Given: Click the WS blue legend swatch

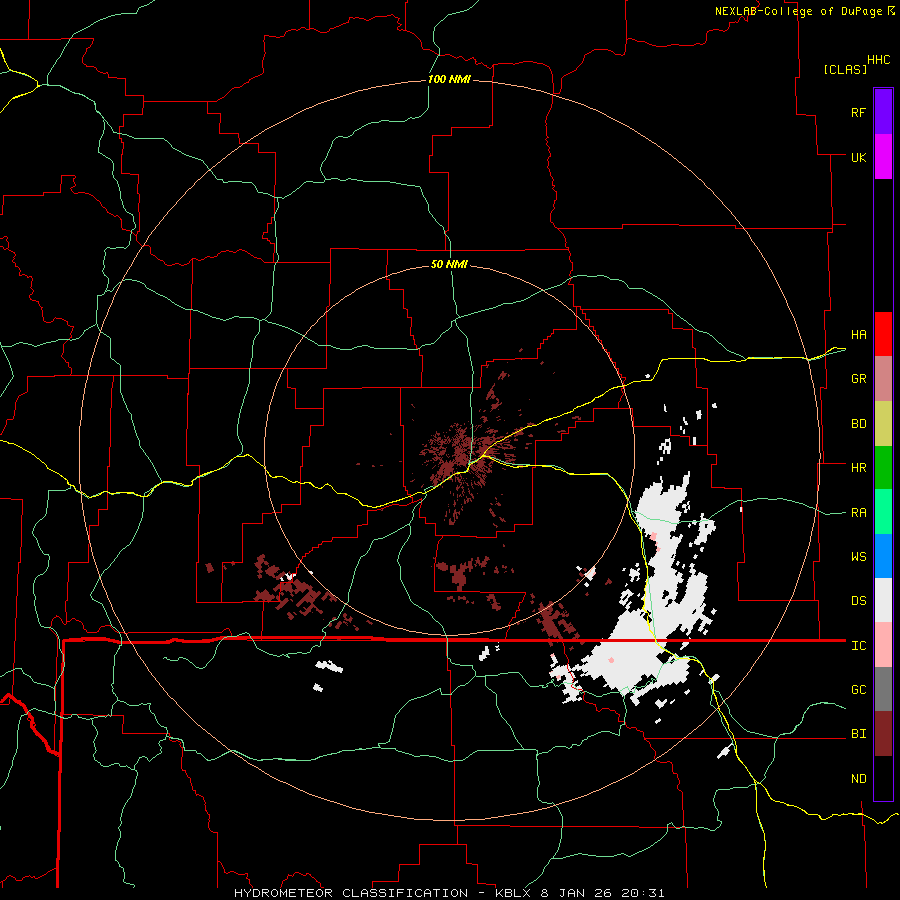Looking at the screenshot, I should pos(883,556).
